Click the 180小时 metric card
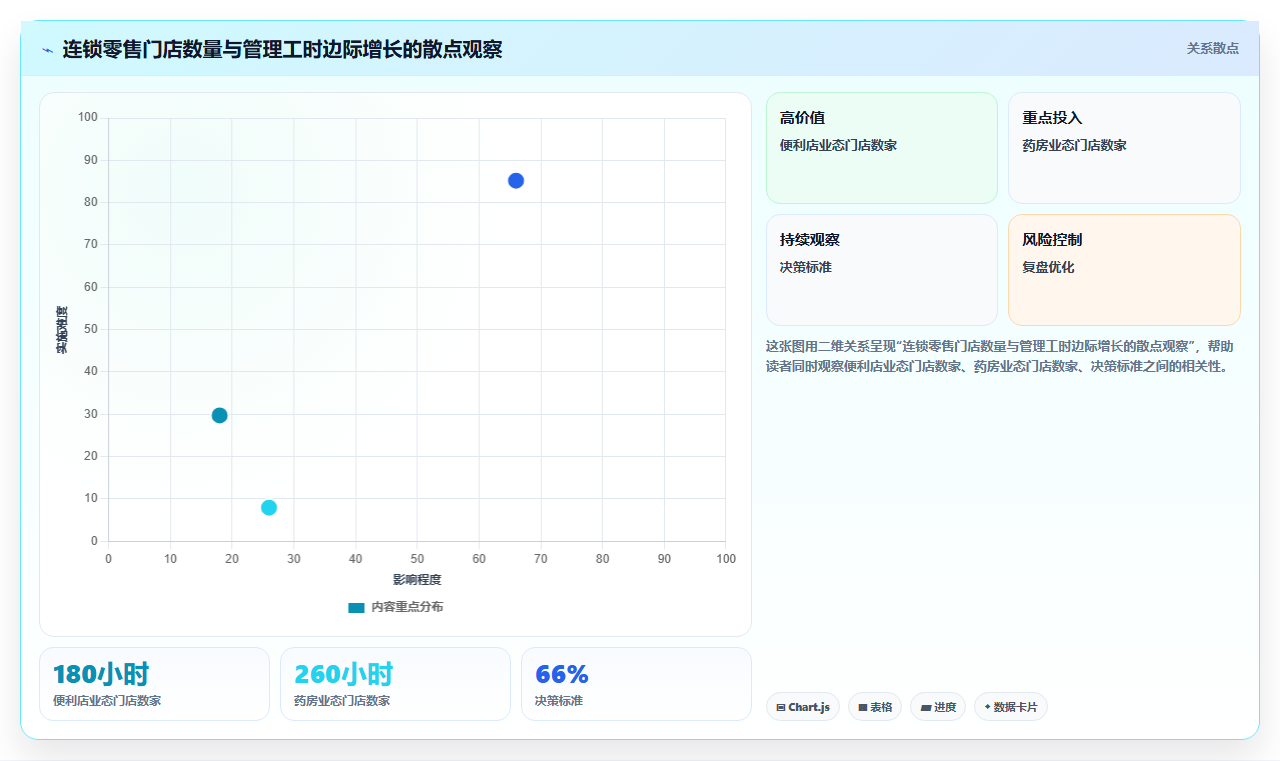Viewport: 1280px width, 761px height. 154,684
